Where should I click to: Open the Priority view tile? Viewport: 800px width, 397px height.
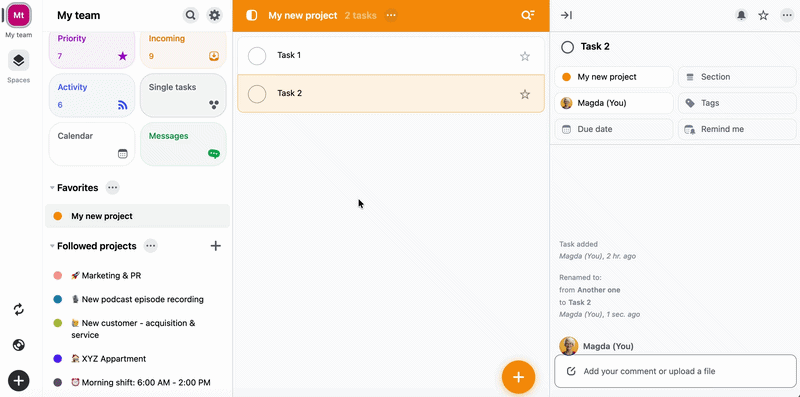(92, 49)
